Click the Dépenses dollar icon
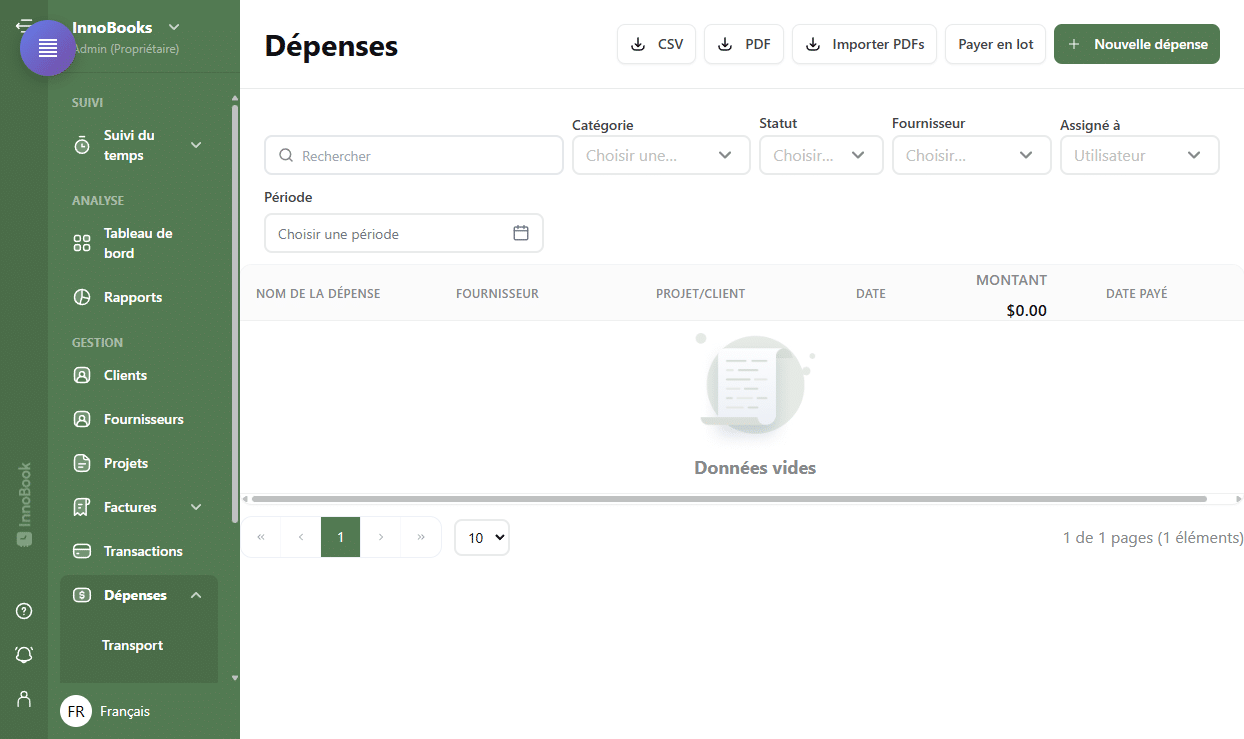 click(x=82, y=595)
